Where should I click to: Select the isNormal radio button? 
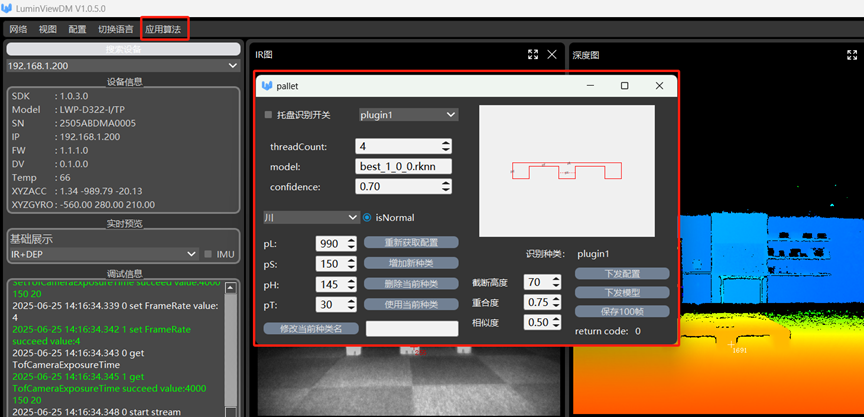point(367,218)
